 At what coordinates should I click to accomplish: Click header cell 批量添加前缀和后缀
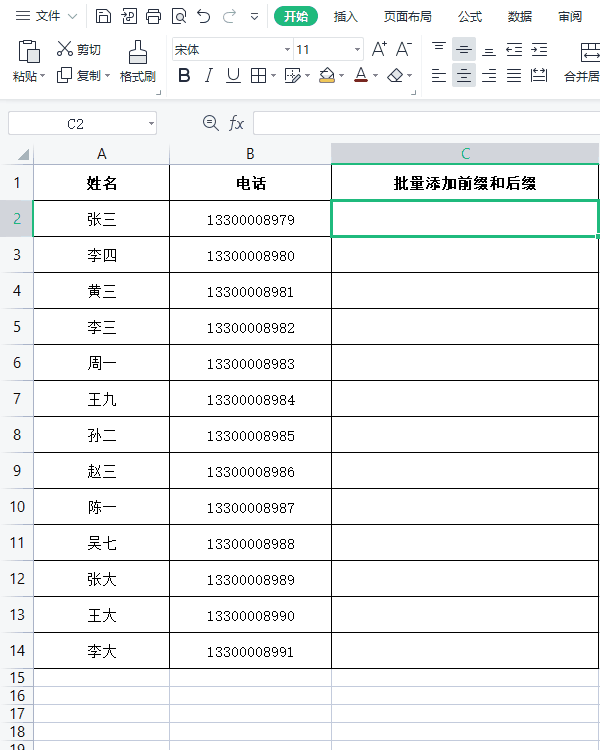tap(465, 183)
